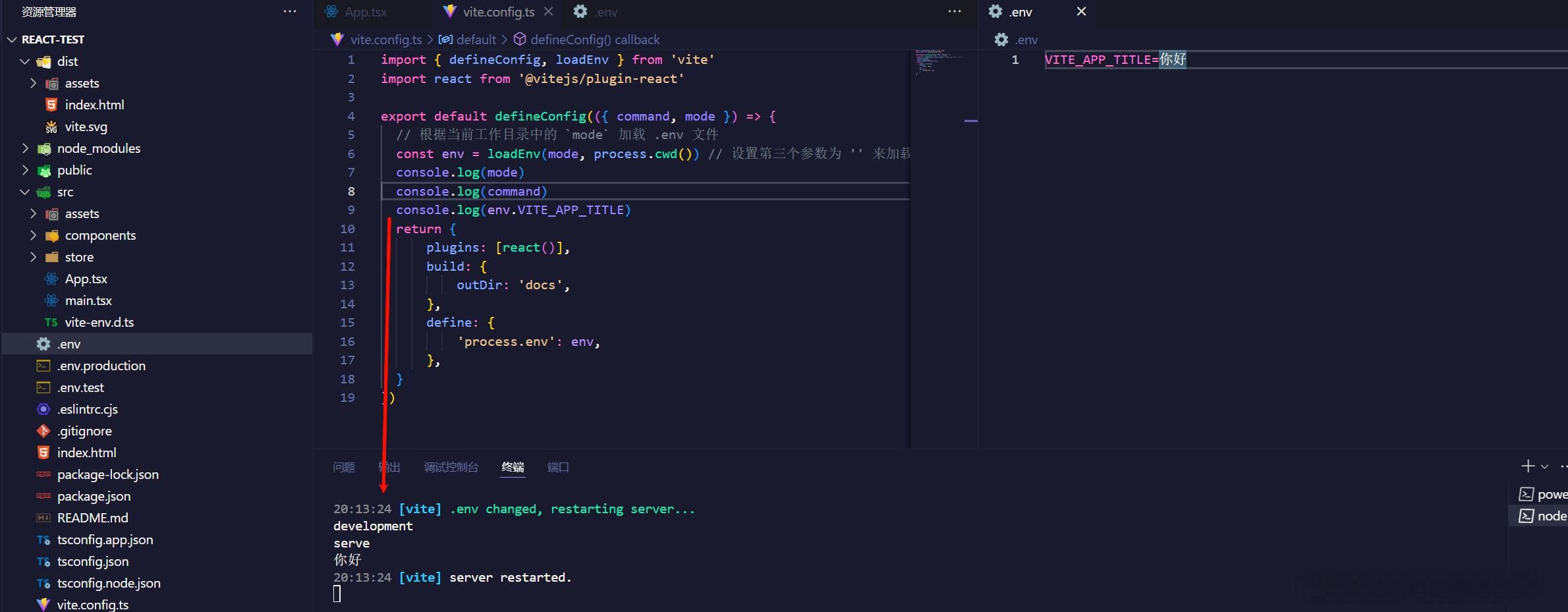Viewport: 1568px width, 612px height.
Task: Click the npm icon beside package.json
Action: [x=43, y=496]
